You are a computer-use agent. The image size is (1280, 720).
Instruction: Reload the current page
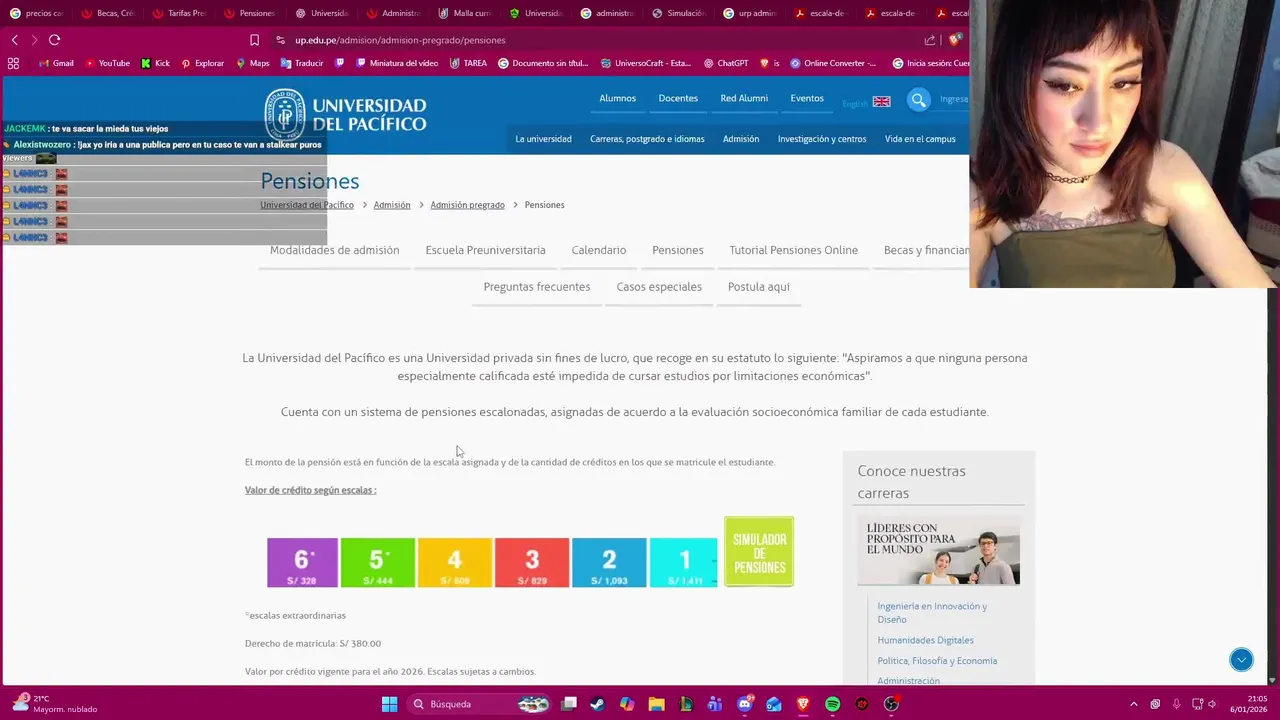point(54,40)
